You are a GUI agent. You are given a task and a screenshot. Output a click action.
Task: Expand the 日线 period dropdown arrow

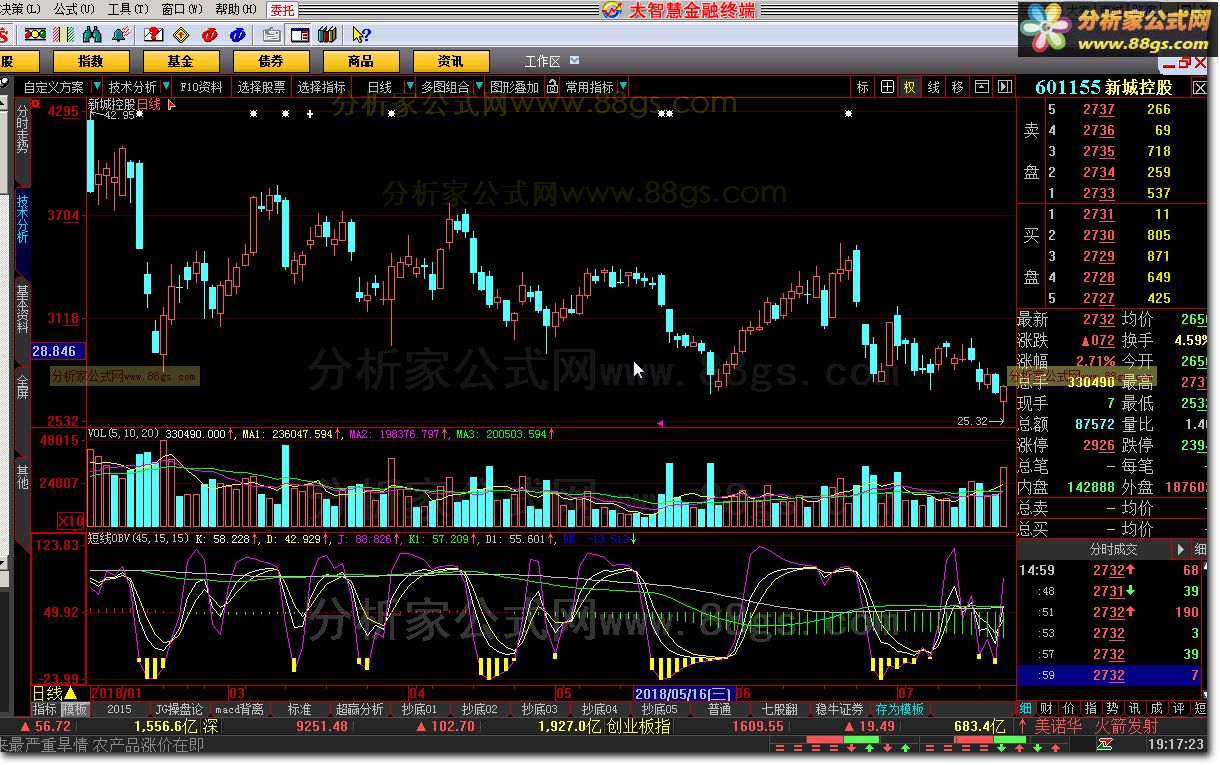[x=408, y=88]
